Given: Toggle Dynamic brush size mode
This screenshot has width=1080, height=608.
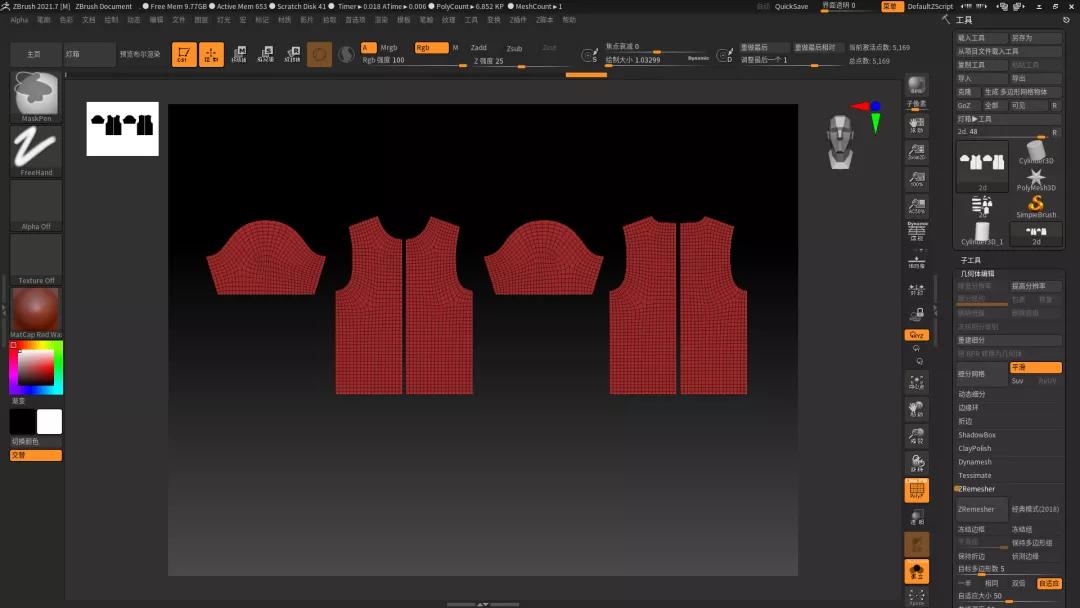Looking at the screenshot, I should 697,56.
